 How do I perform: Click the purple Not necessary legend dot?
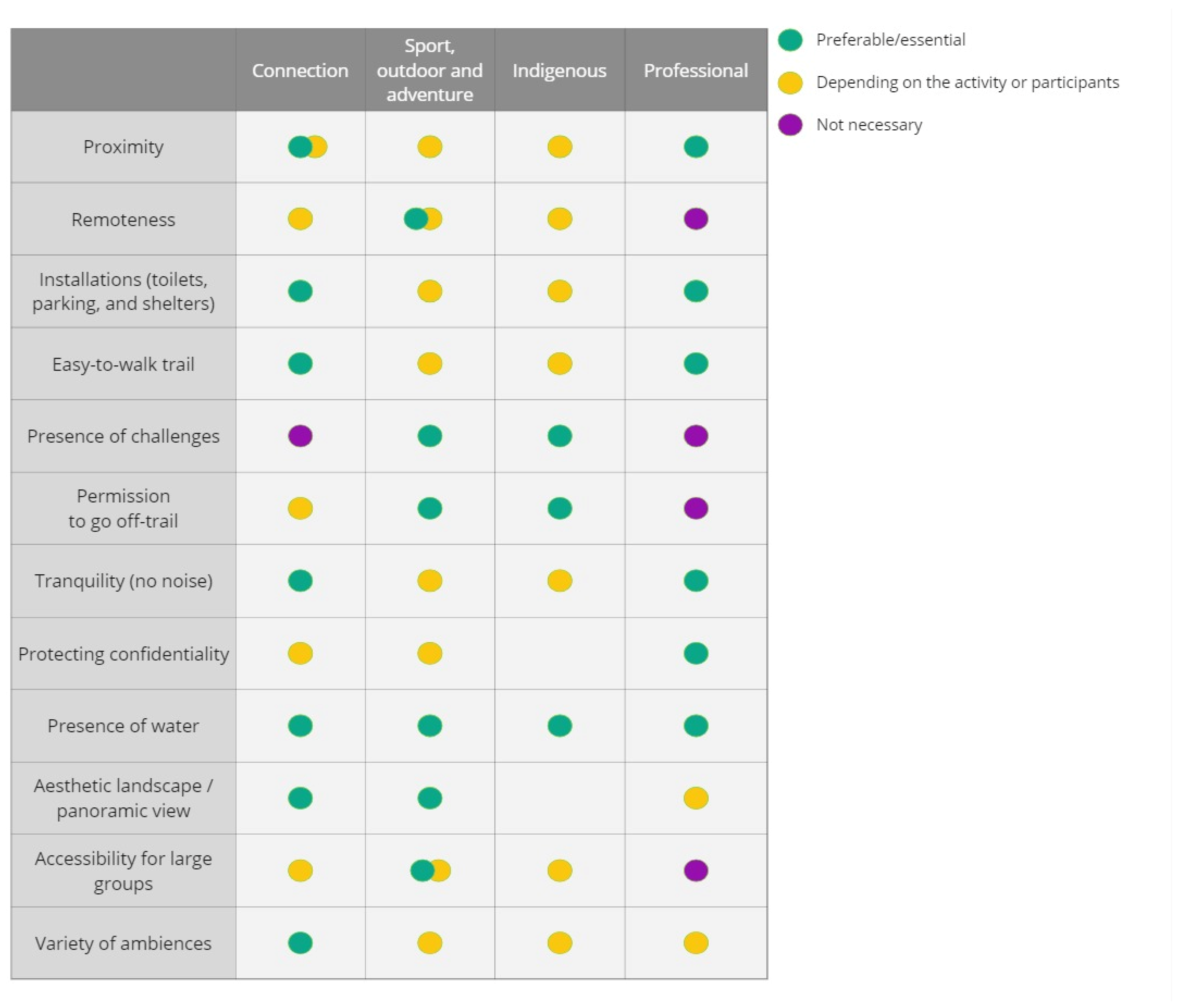pos(790,125)
